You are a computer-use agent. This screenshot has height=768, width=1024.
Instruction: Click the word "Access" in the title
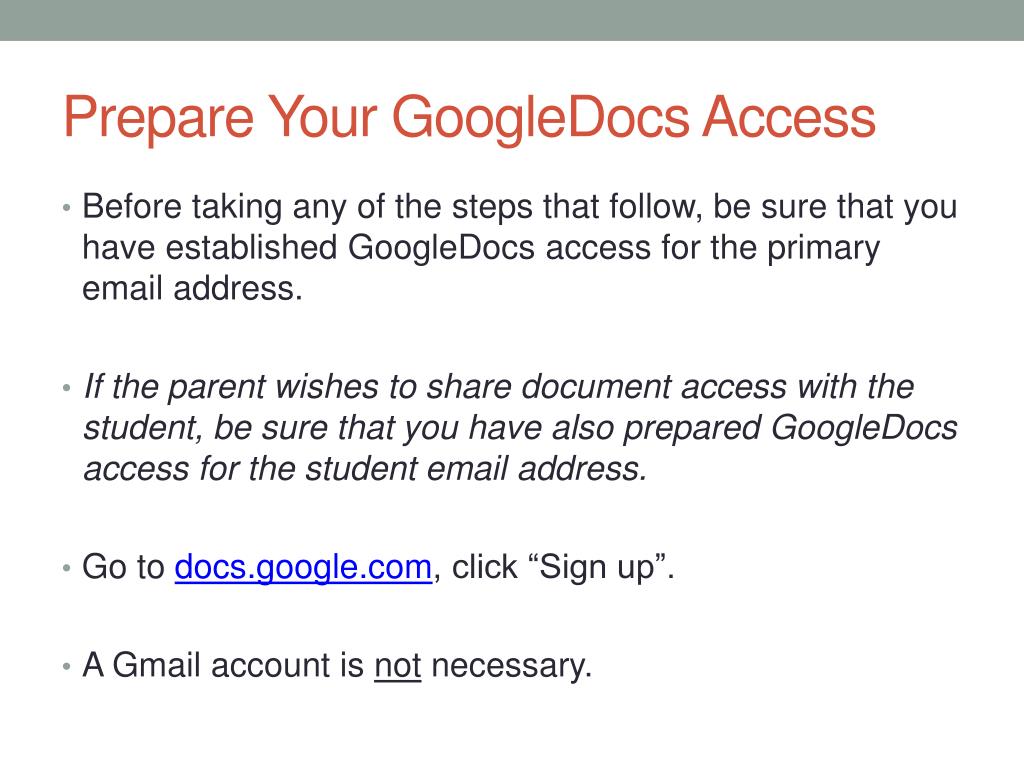pyautogui.click(x=789, y=118)
